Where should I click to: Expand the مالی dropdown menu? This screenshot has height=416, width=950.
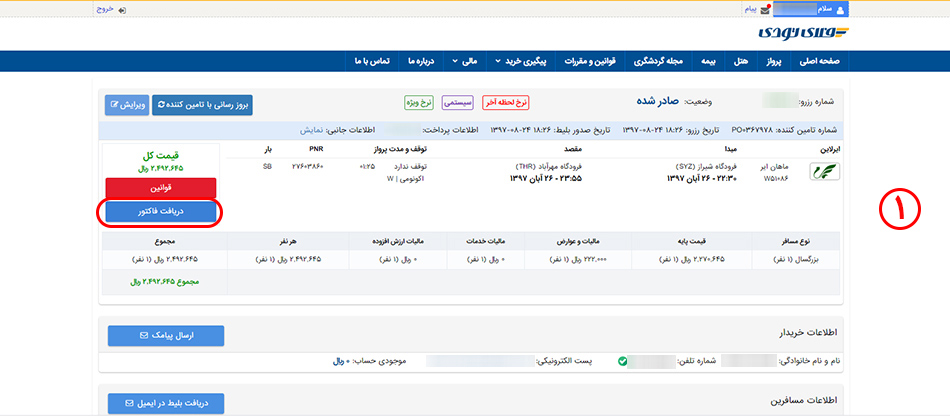(x=465, y=61)
